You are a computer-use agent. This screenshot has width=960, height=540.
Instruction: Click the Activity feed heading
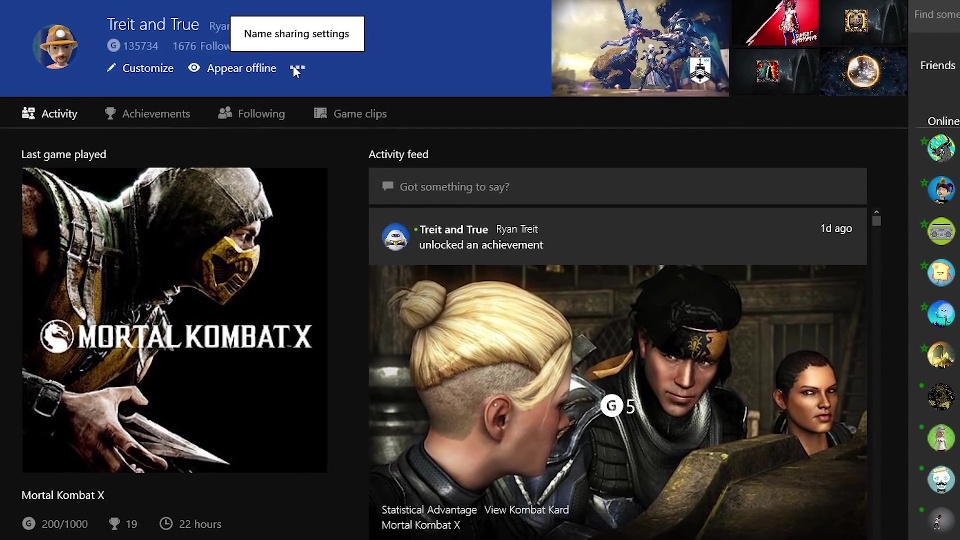point(398,154)
